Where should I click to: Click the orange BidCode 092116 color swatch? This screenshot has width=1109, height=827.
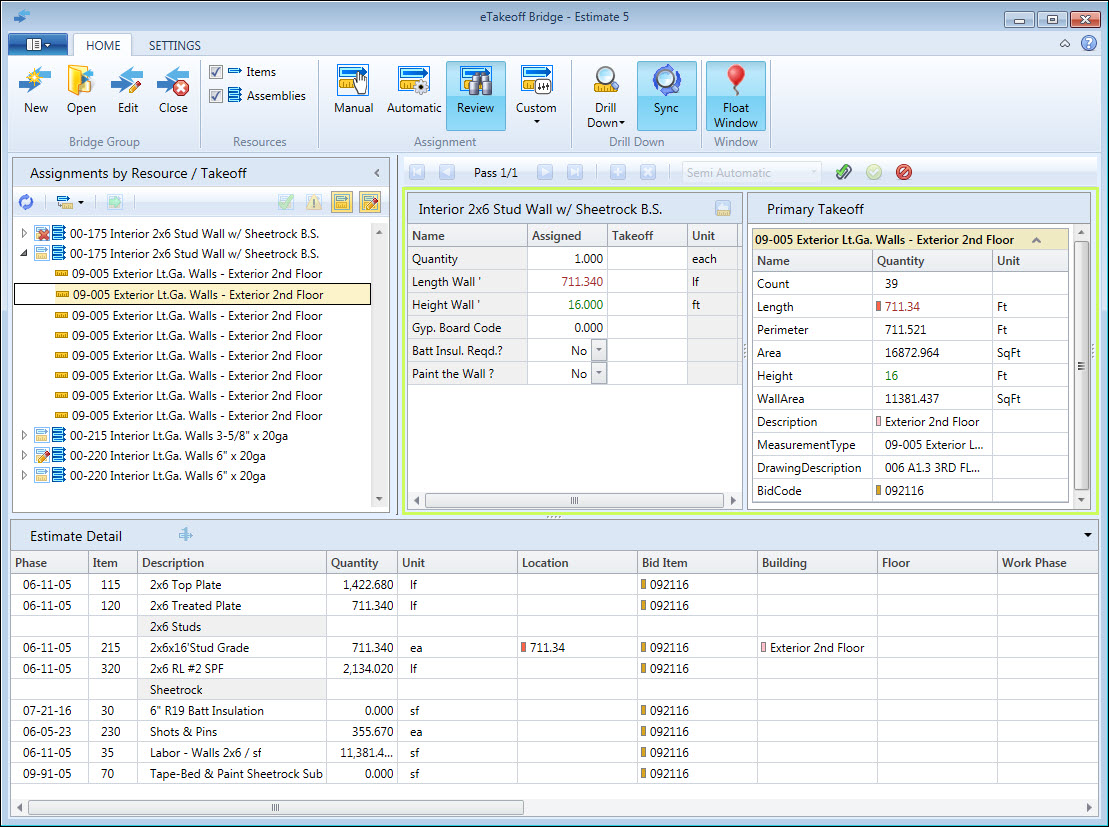click(879, 491)
